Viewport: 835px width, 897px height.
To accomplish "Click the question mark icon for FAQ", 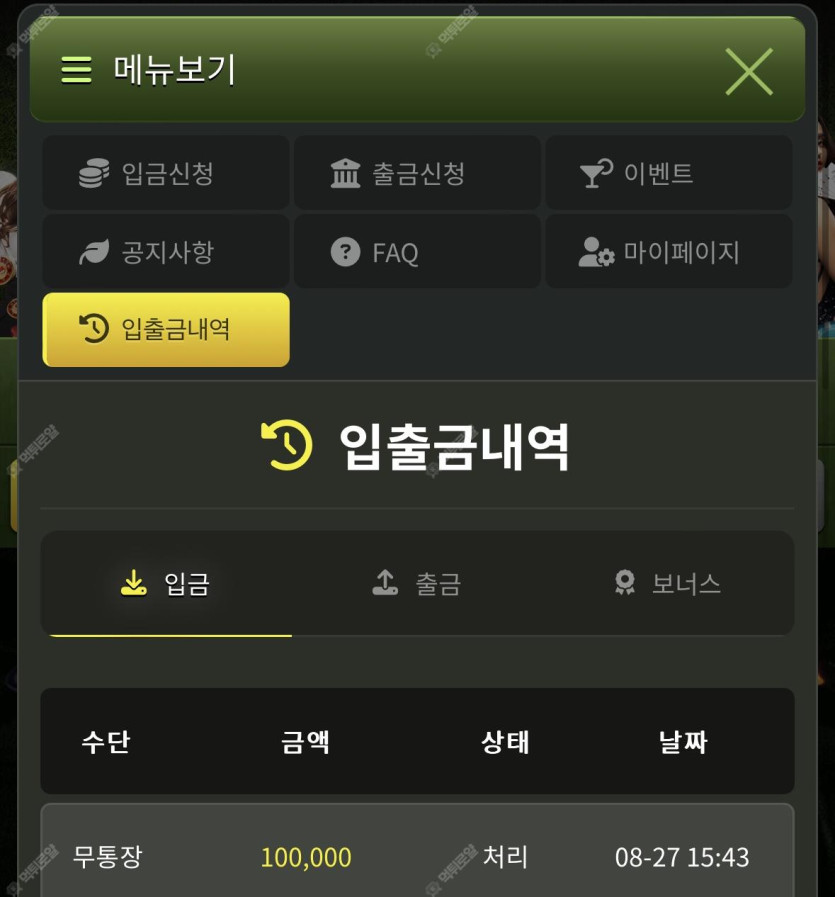I will [x=345, y=252].
